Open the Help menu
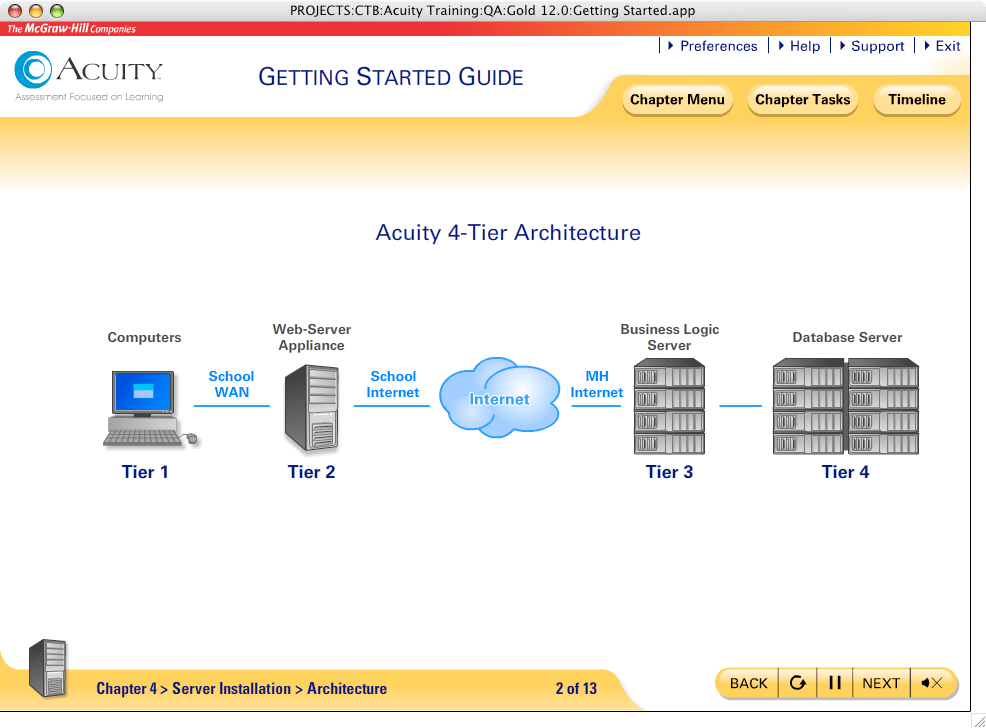The height and width of the screenshot is (728, 986). (x=798, y=46)
